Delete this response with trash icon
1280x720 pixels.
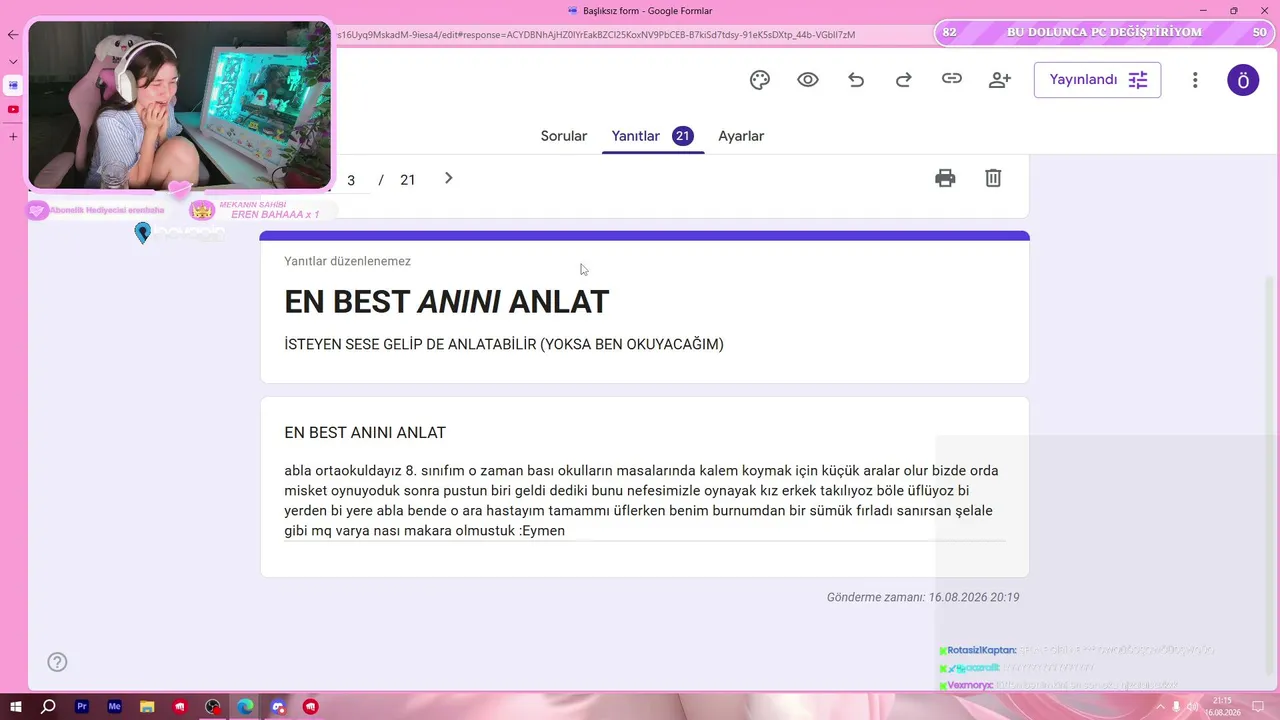tap(993, 178)
